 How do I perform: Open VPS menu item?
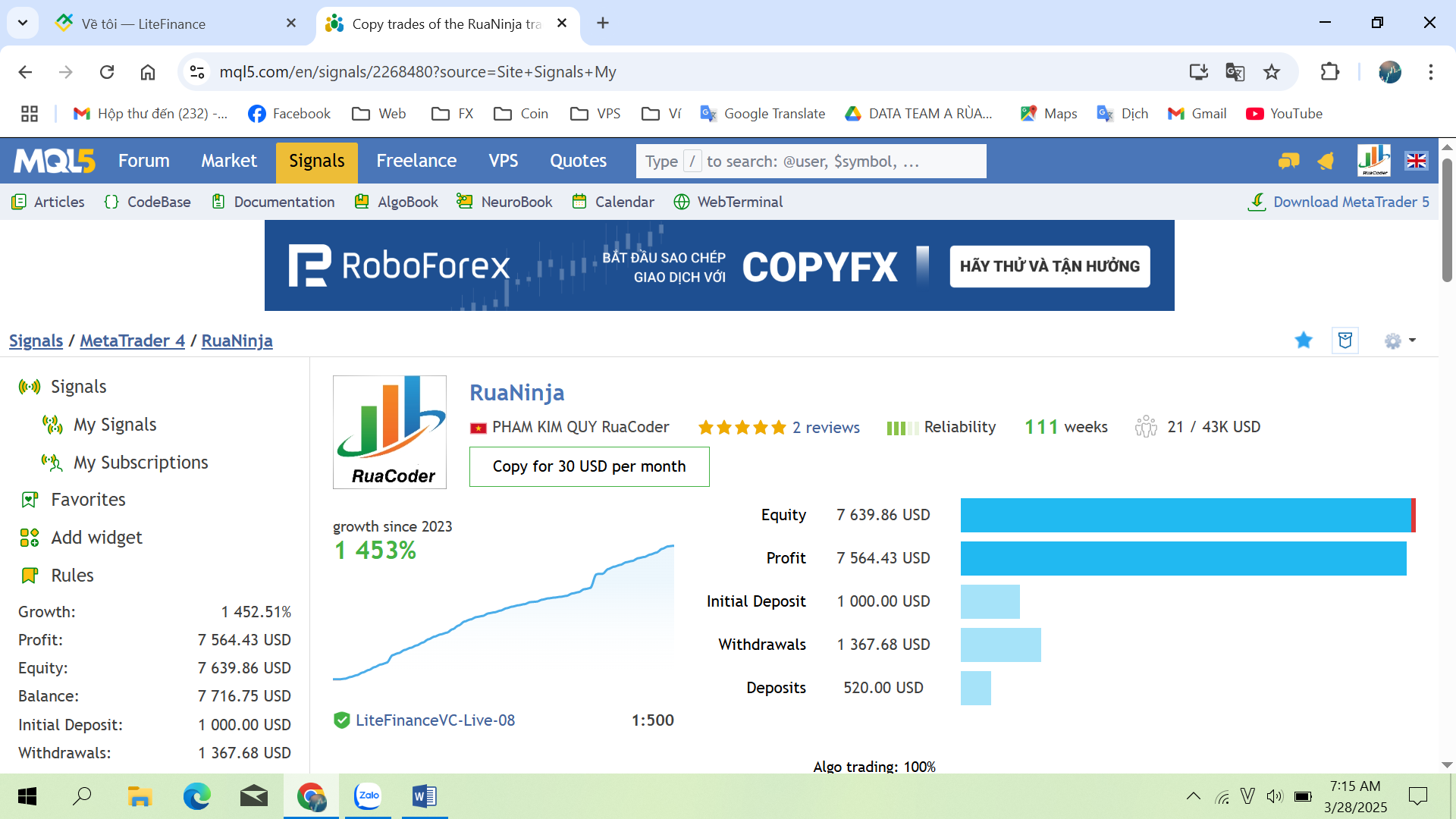(x=504, y=161)
